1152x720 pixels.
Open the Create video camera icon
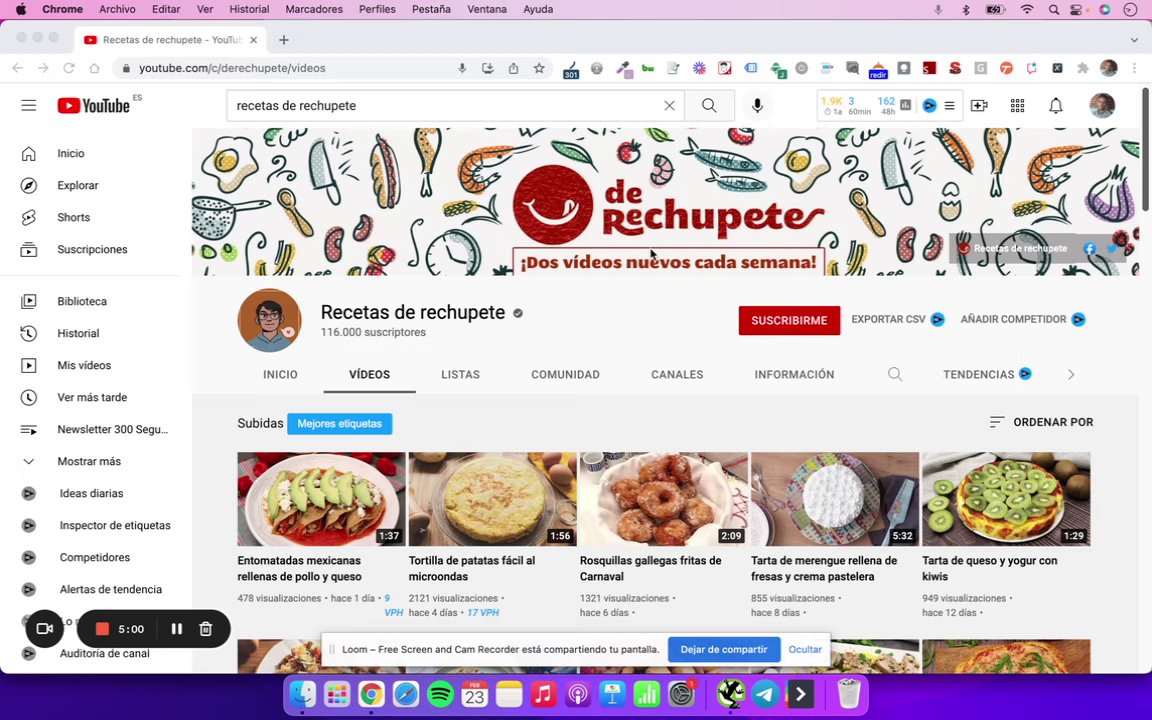click(x=979, y=106)
